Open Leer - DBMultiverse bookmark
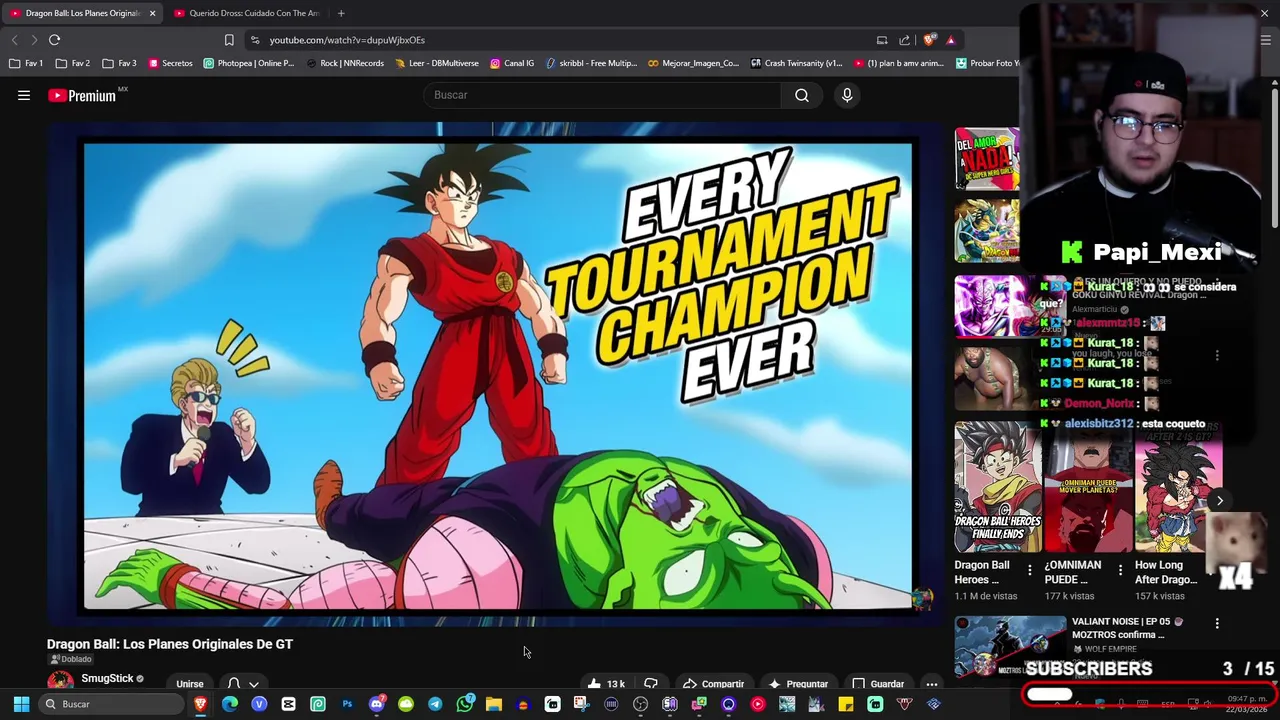1280x720 pixels. [437, 63]
